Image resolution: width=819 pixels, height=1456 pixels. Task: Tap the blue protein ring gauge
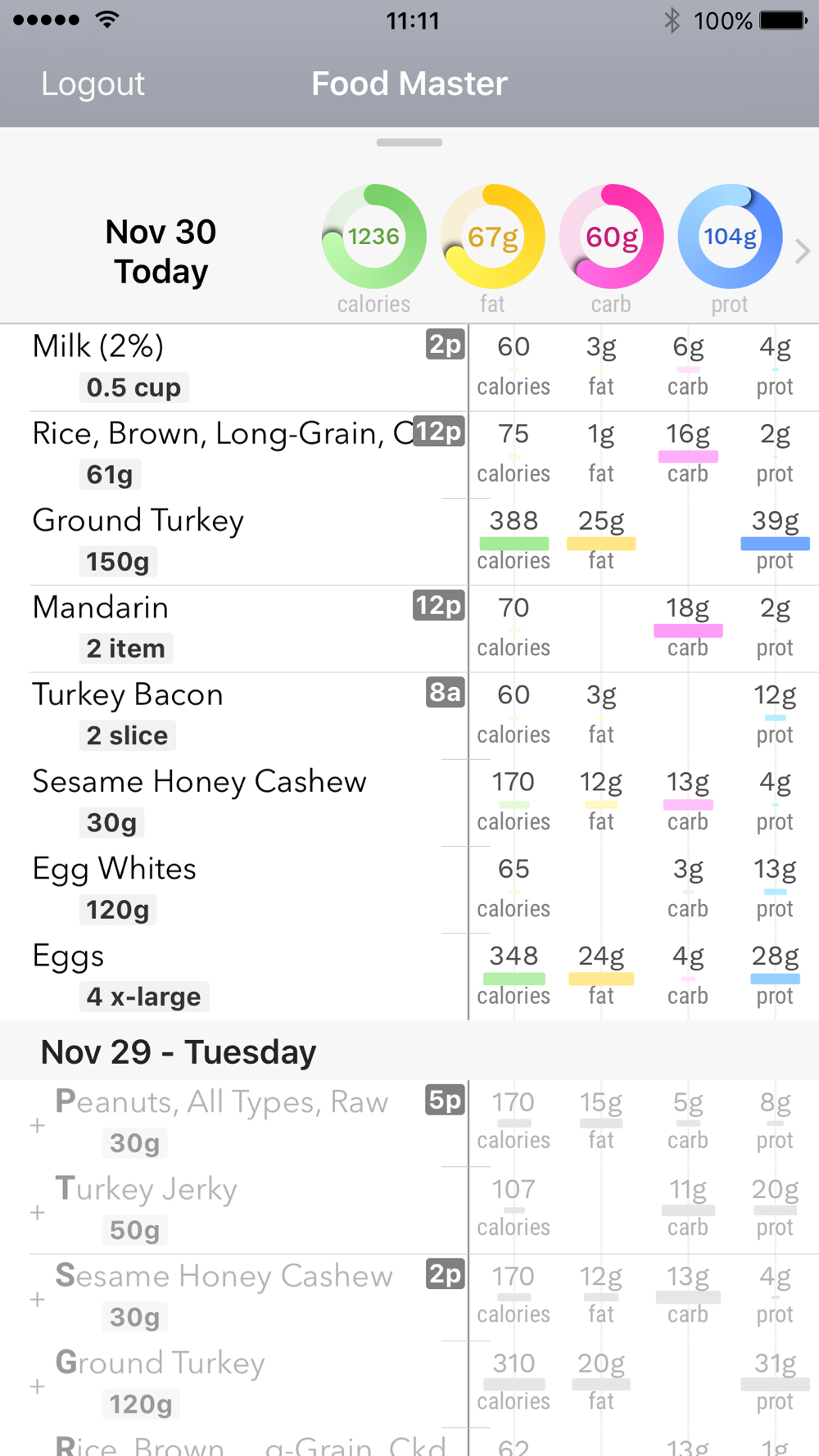coord(730,237)
